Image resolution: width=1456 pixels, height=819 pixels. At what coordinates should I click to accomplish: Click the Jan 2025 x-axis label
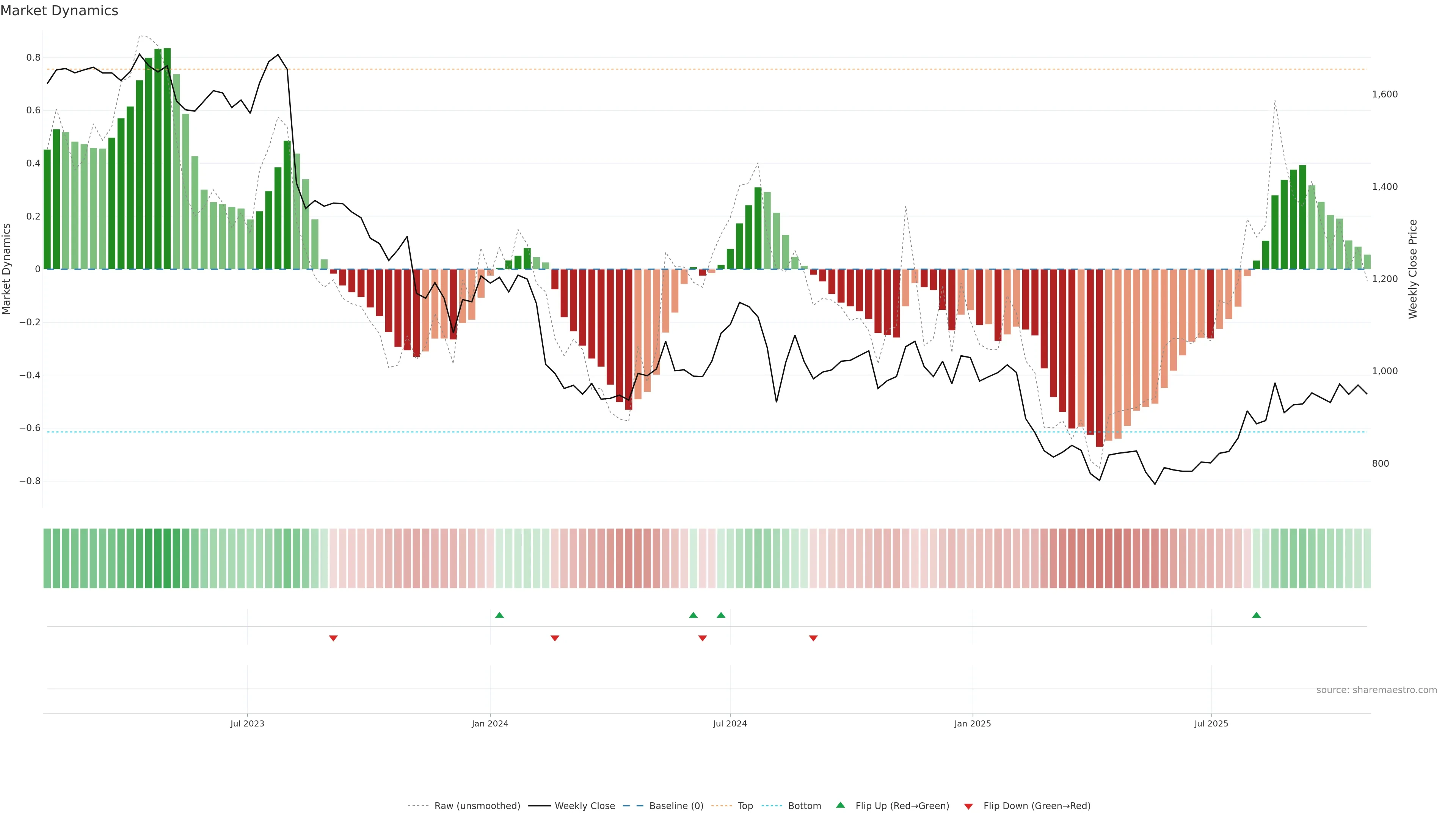pos(972,723)
